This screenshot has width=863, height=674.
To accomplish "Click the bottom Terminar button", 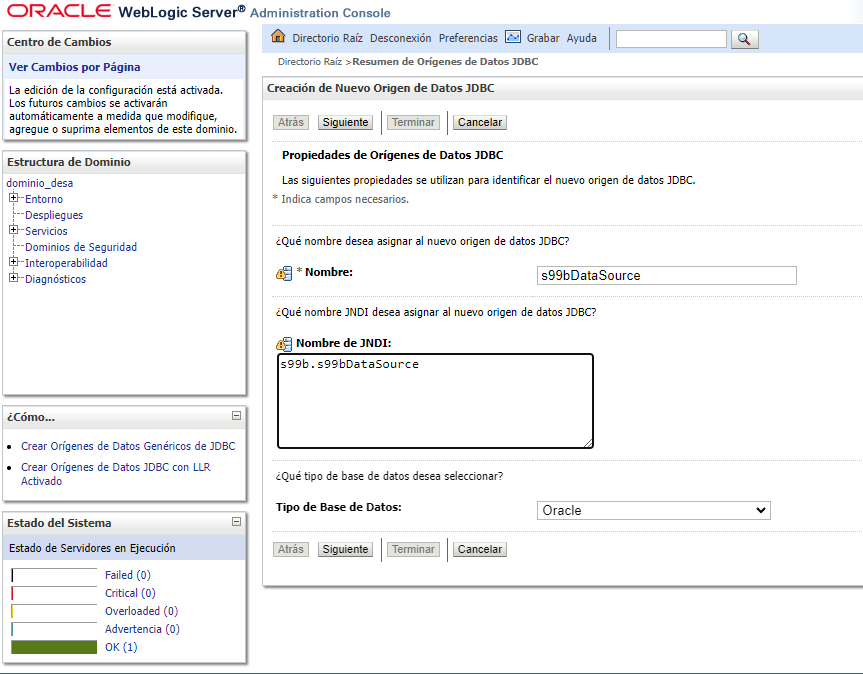I will (x=413, y=549).
